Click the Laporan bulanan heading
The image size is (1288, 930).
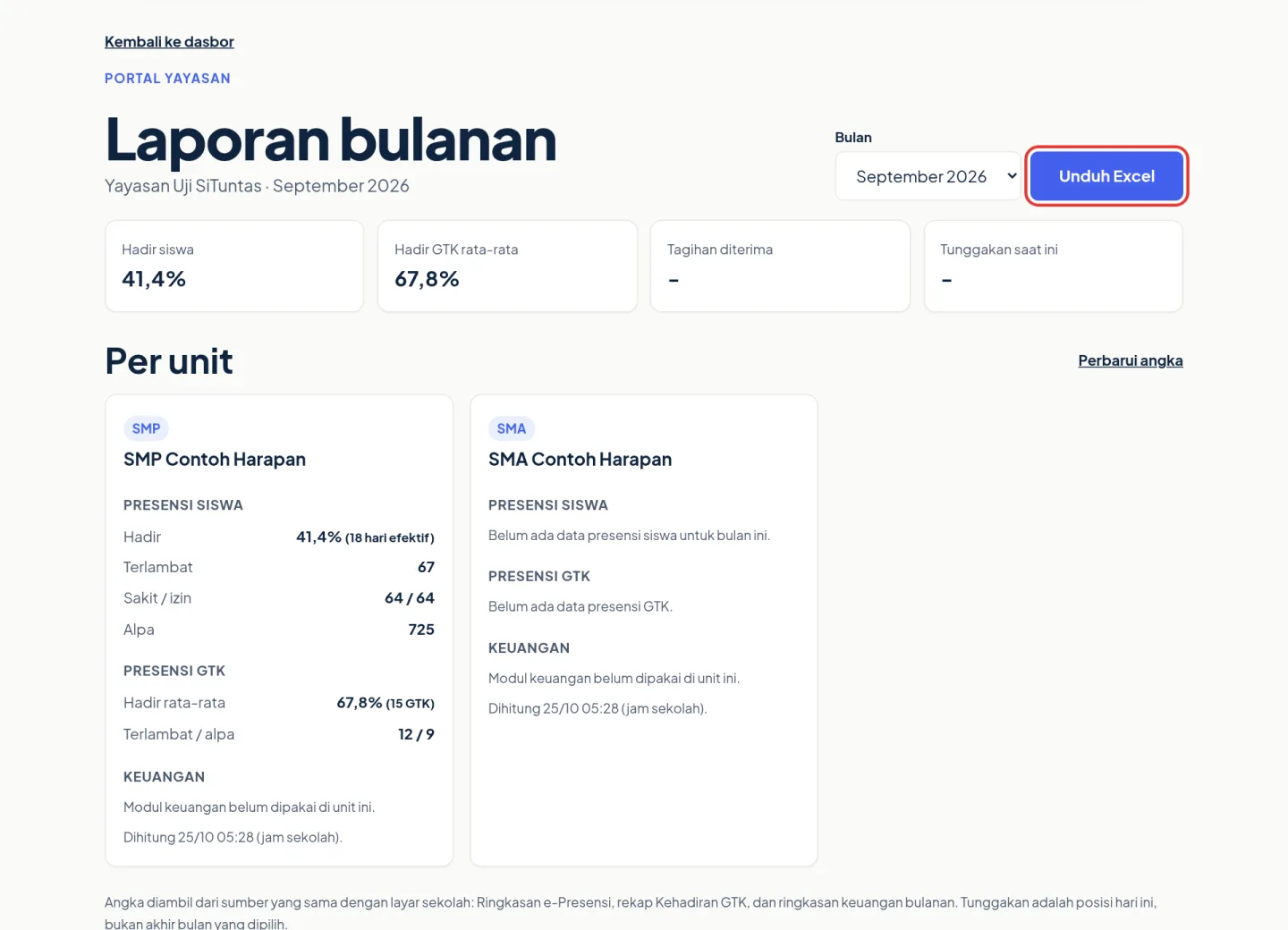[331, 140]
